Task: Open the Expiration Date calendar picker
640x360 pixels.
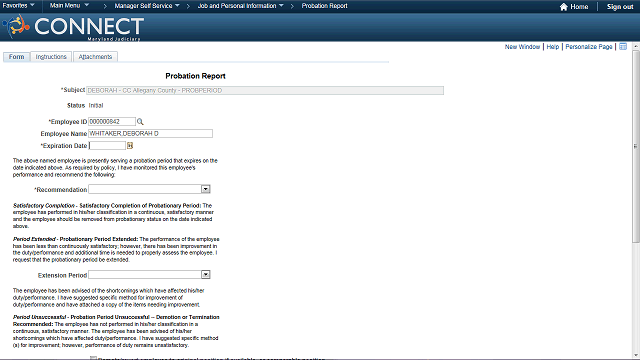Action: point(130,146)
